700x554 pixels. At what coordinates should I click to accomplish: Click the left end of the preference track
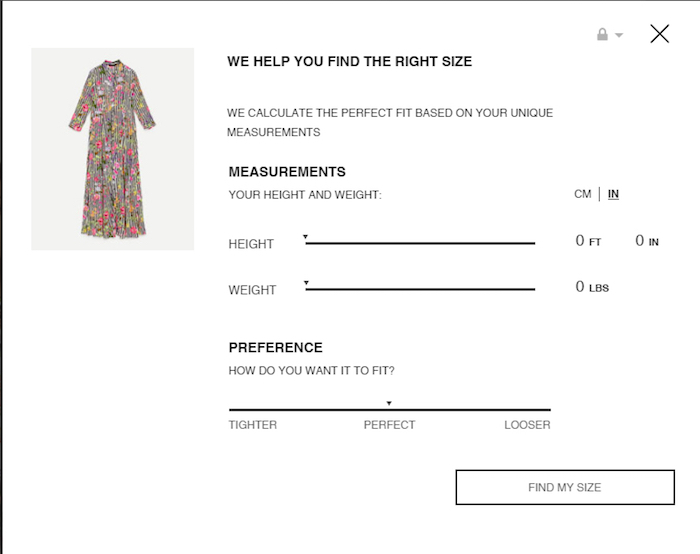pos(232,410)
